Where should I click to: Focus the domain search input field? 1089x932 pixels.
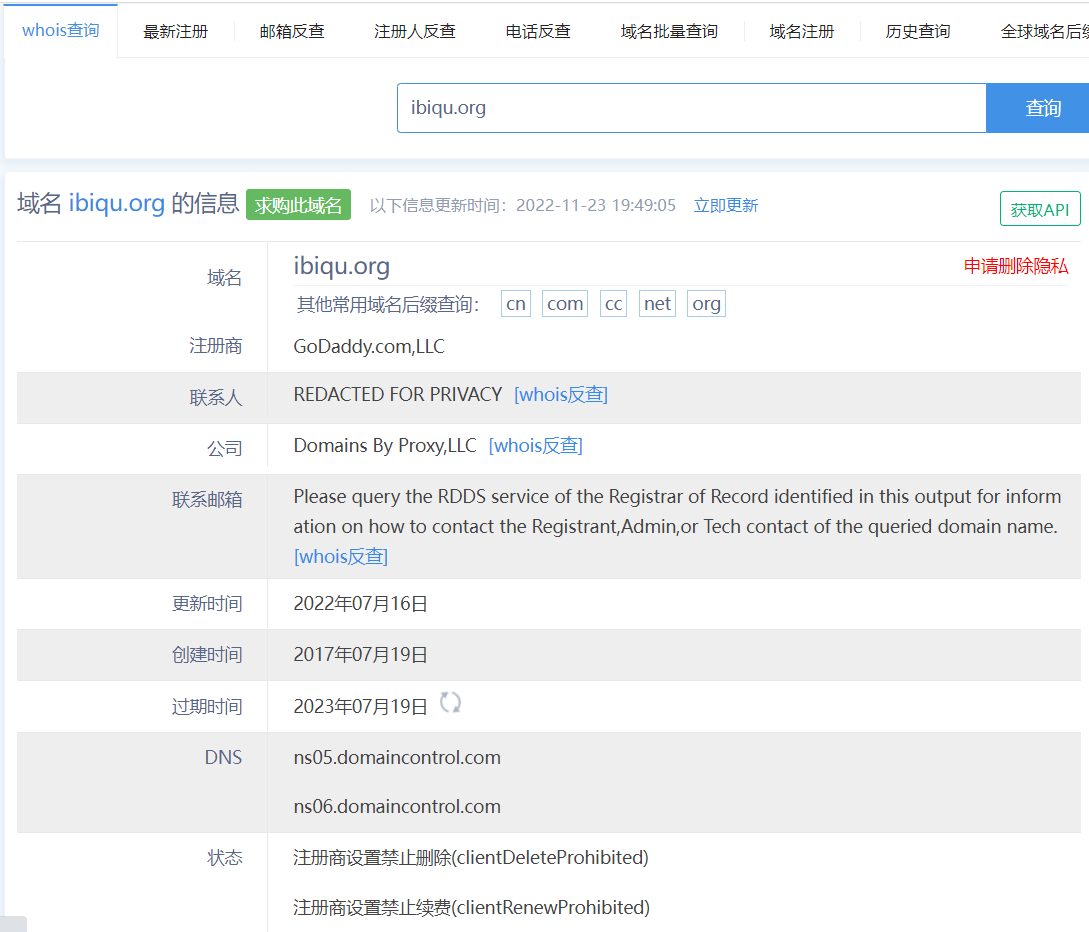click(692, 108)
